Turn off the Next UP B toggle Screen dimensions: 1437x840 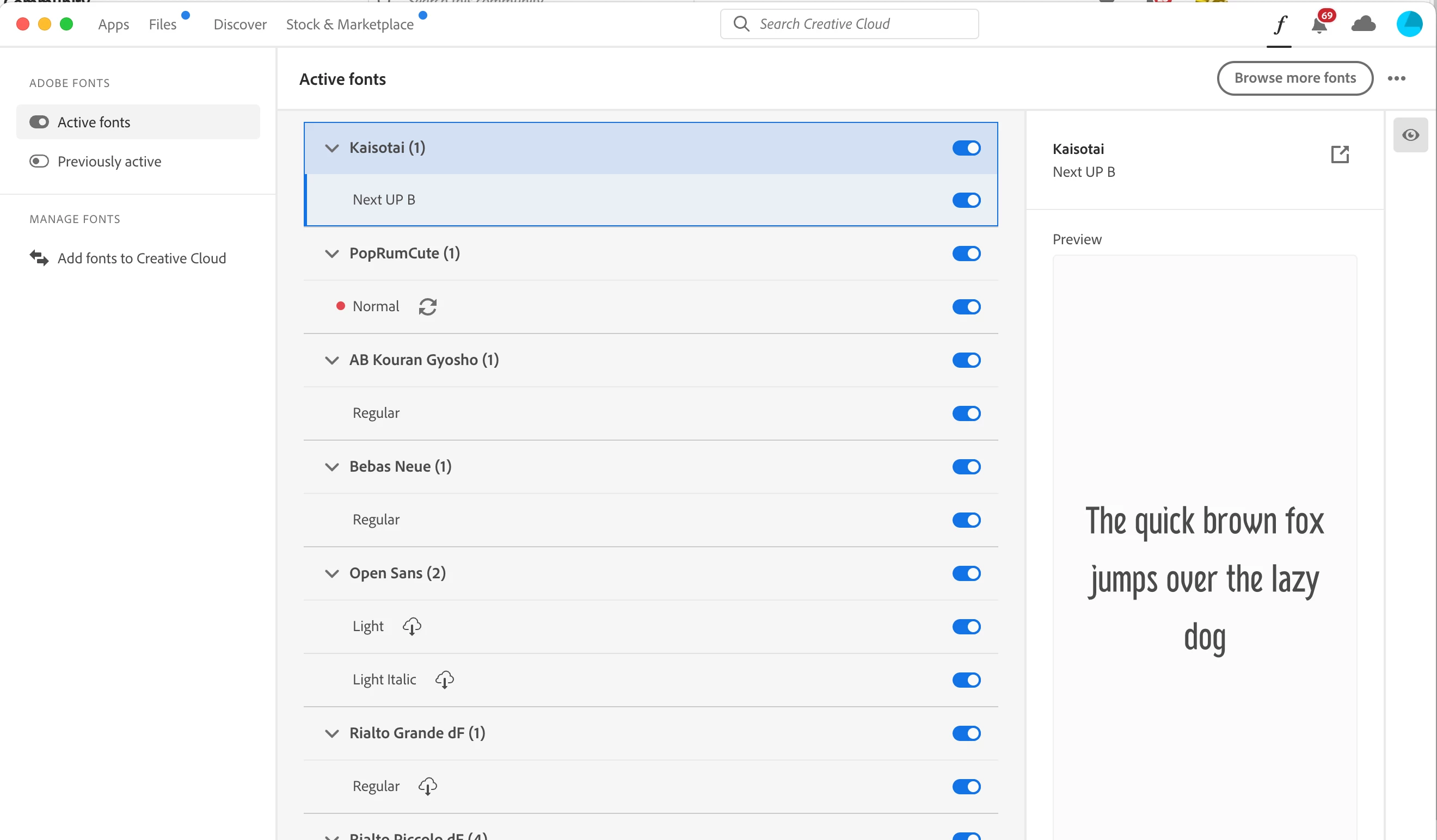[966, 200]
